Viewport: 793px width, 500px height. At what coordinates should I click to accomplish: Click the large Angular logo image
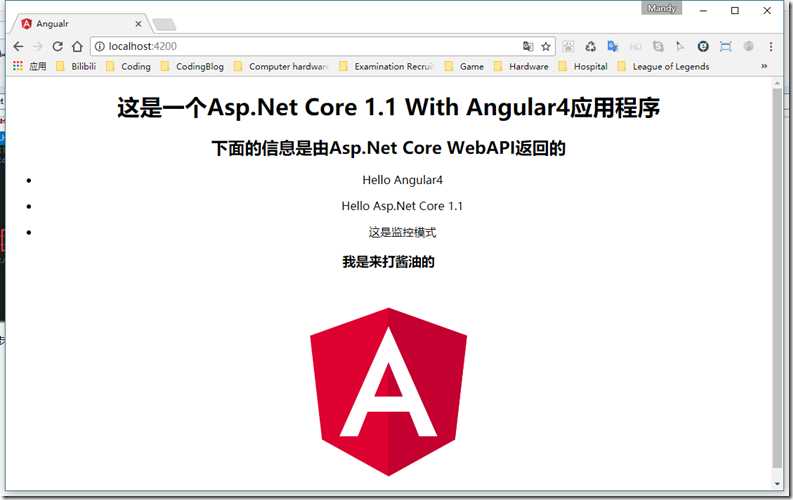[x=388, y=392]
